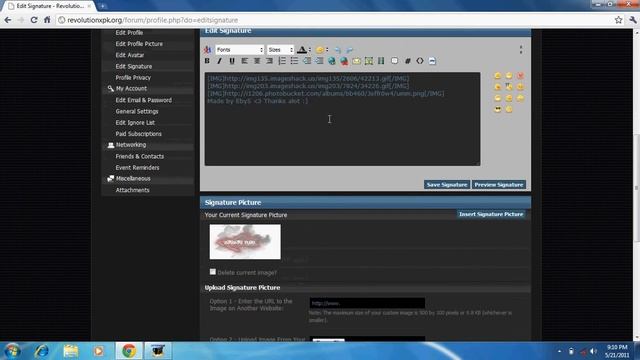Image resolution: width=640 pixels, height=360 pixels.
Task: Go to Edit Avatar page
Action: [x=129, y=55]
